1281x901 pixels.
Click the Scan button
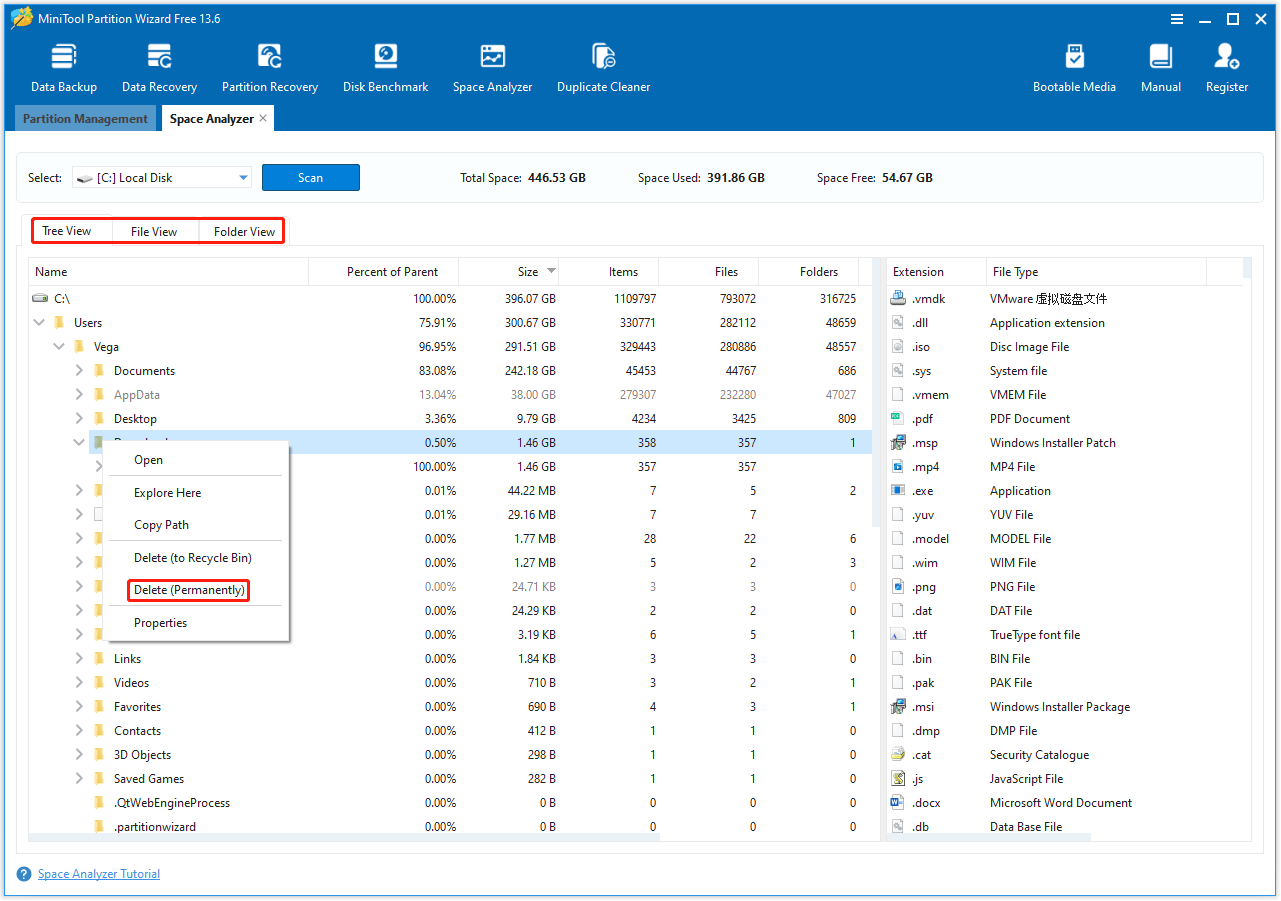(x=310, y=177)
